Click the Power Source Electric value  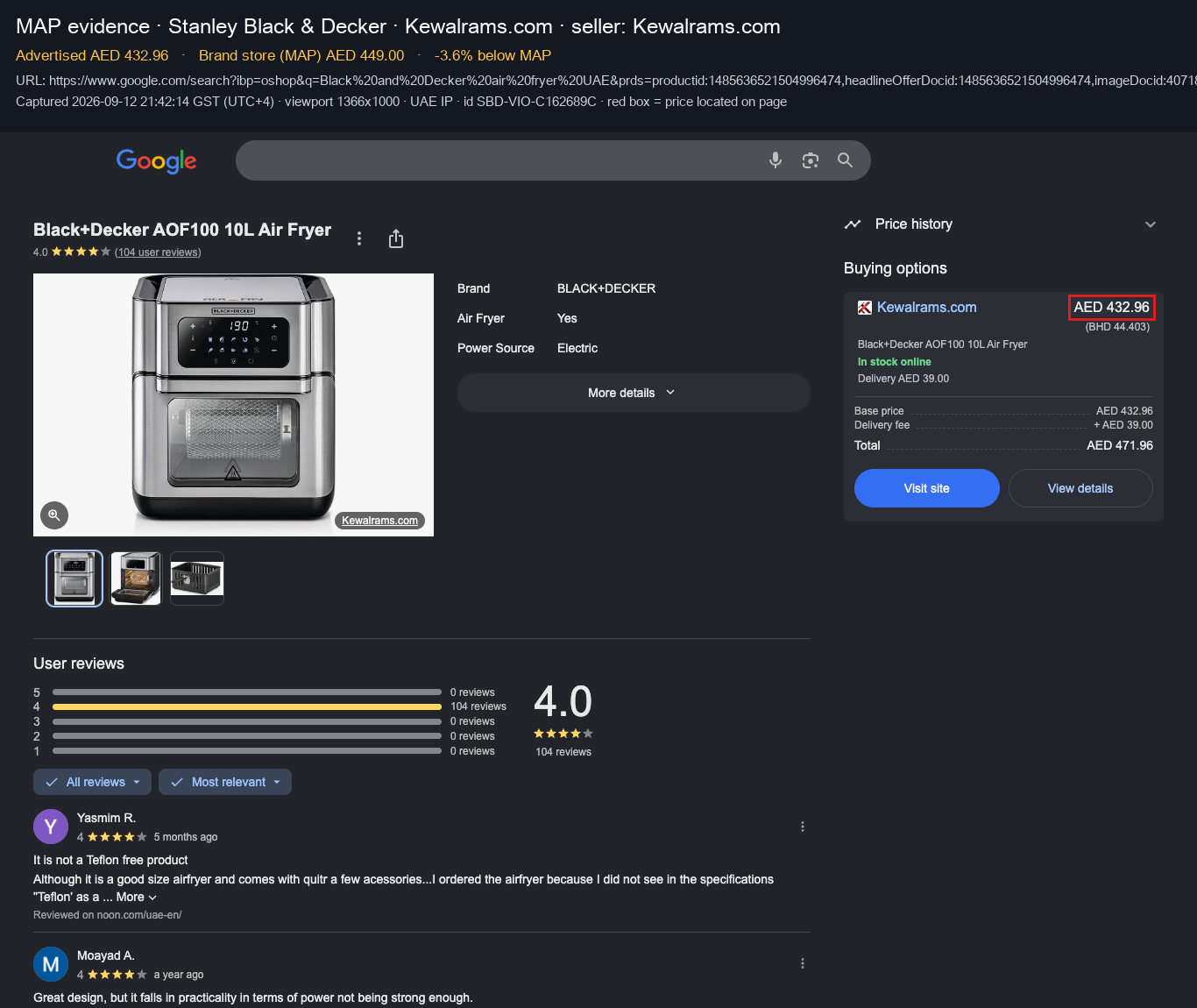click(577, 348)
